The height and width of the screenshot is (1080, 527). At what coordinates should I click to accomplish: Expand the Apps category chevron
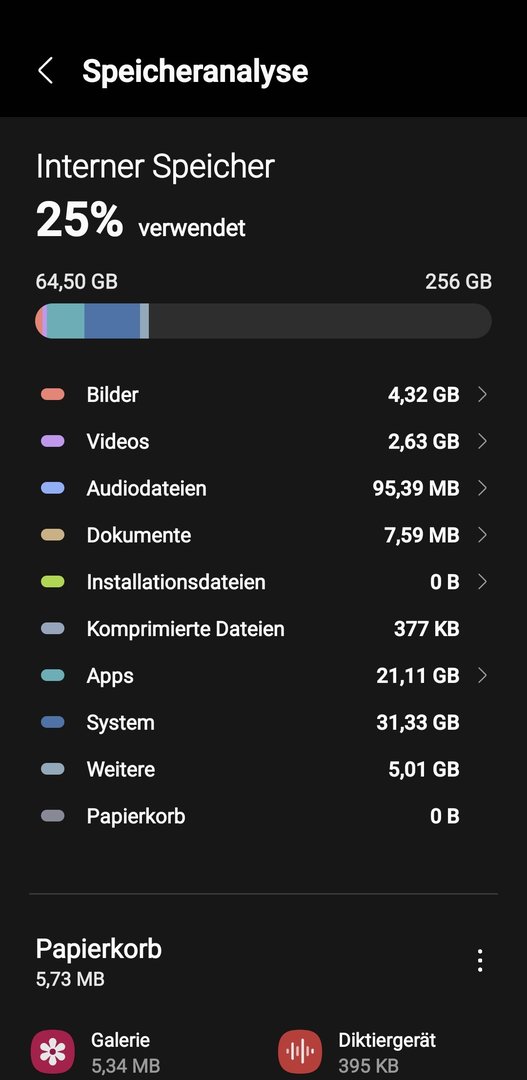[482, 676]
